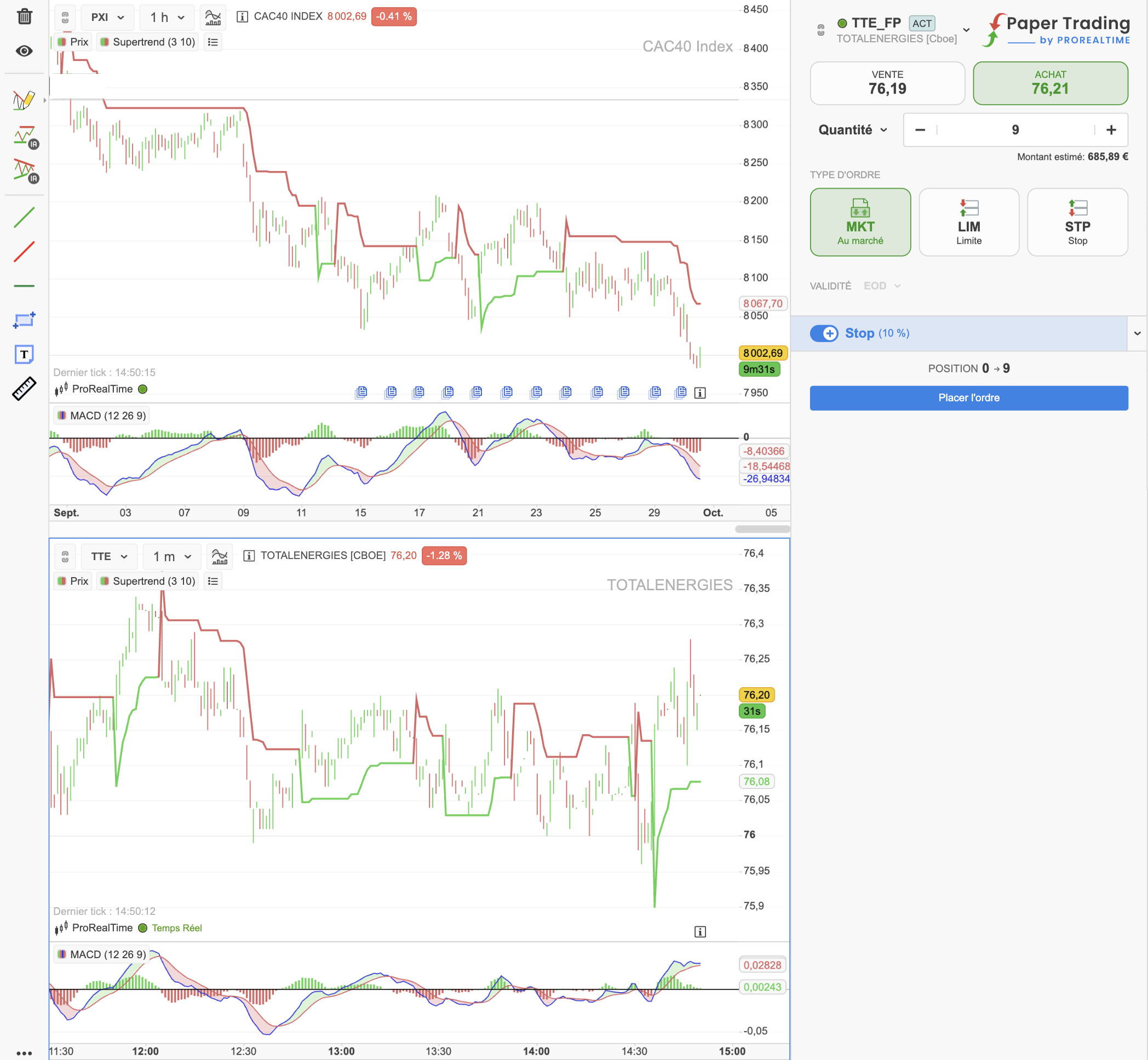Image resolution: width=1148 pixels, height=1060 pixels.
Task: Open the EOD validity dropdown
Action: [x=882, y=286]
